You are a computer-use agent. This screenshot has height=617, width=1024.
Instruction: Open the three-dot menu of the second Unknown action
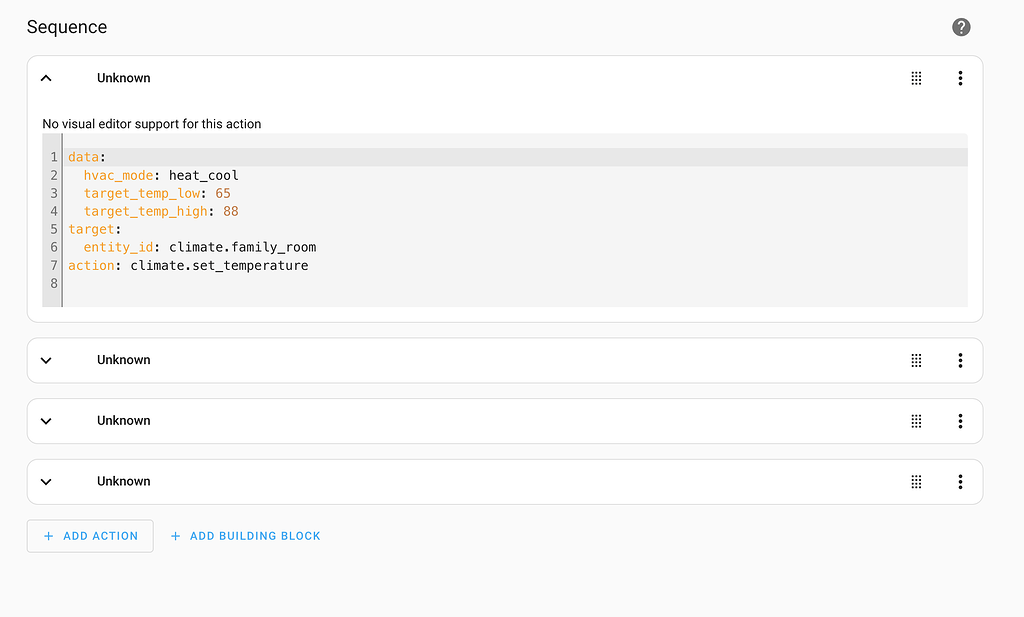960,360
